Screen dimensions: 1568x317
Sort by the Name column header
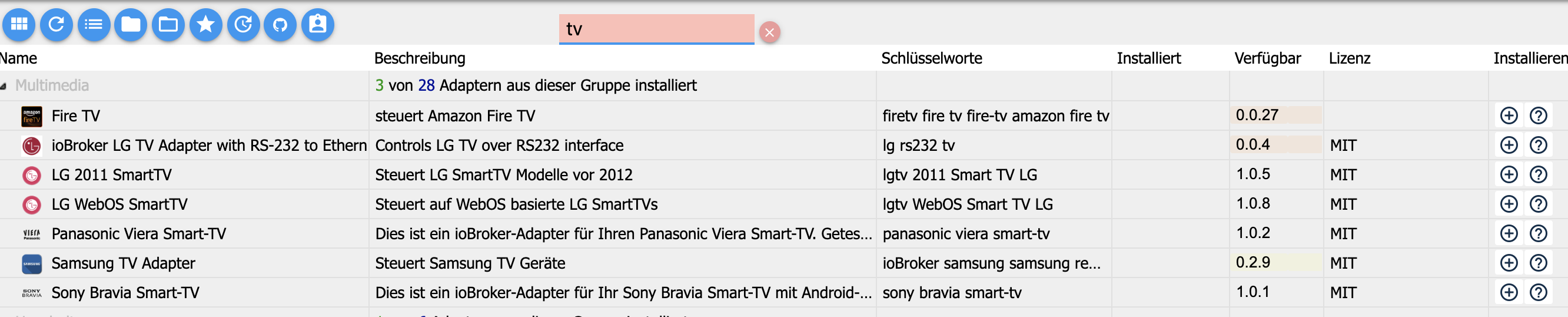pyautogui.click(x=19, y=58)
